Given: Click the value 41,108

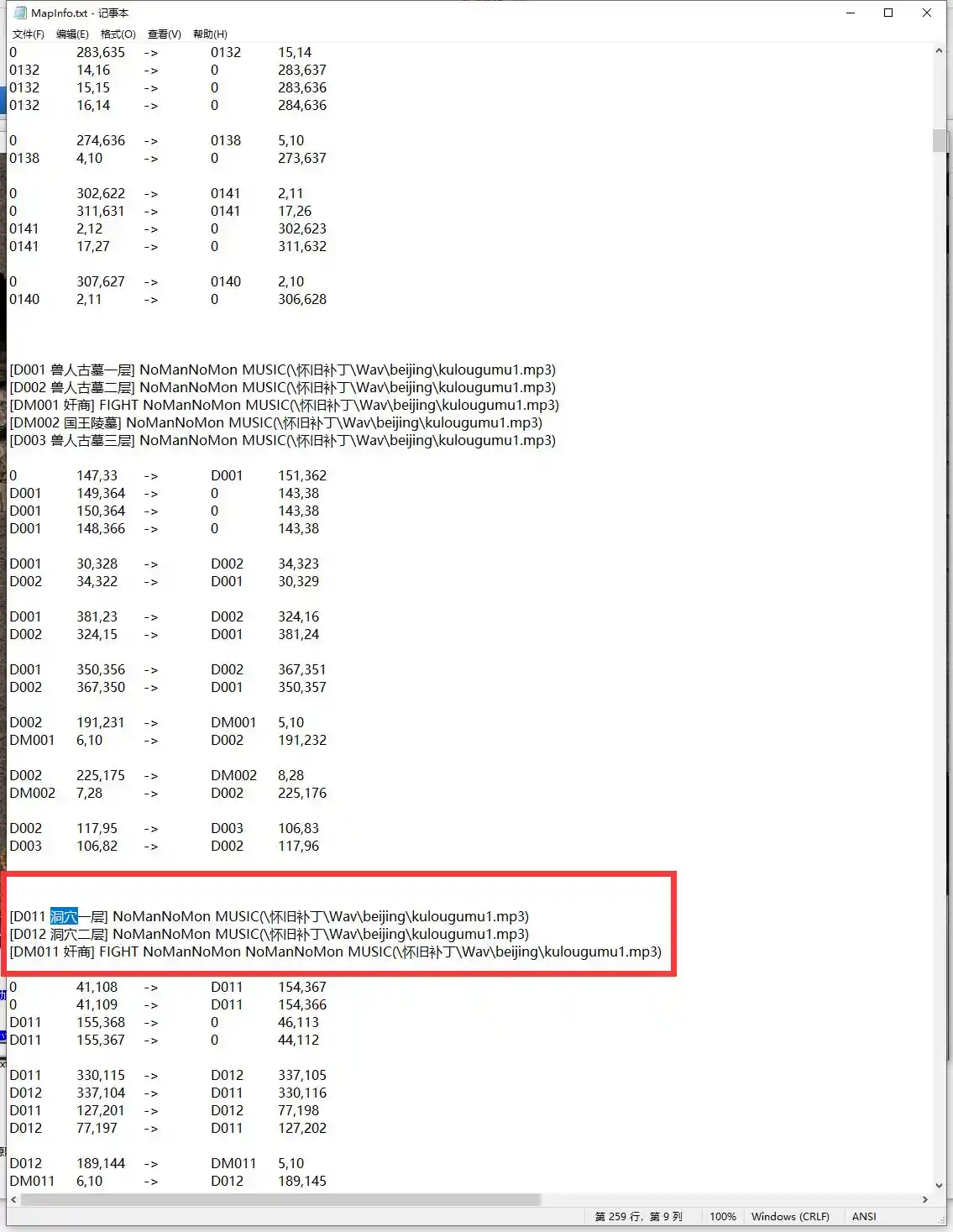Looking at the screenshot, I should pos(97,987).
